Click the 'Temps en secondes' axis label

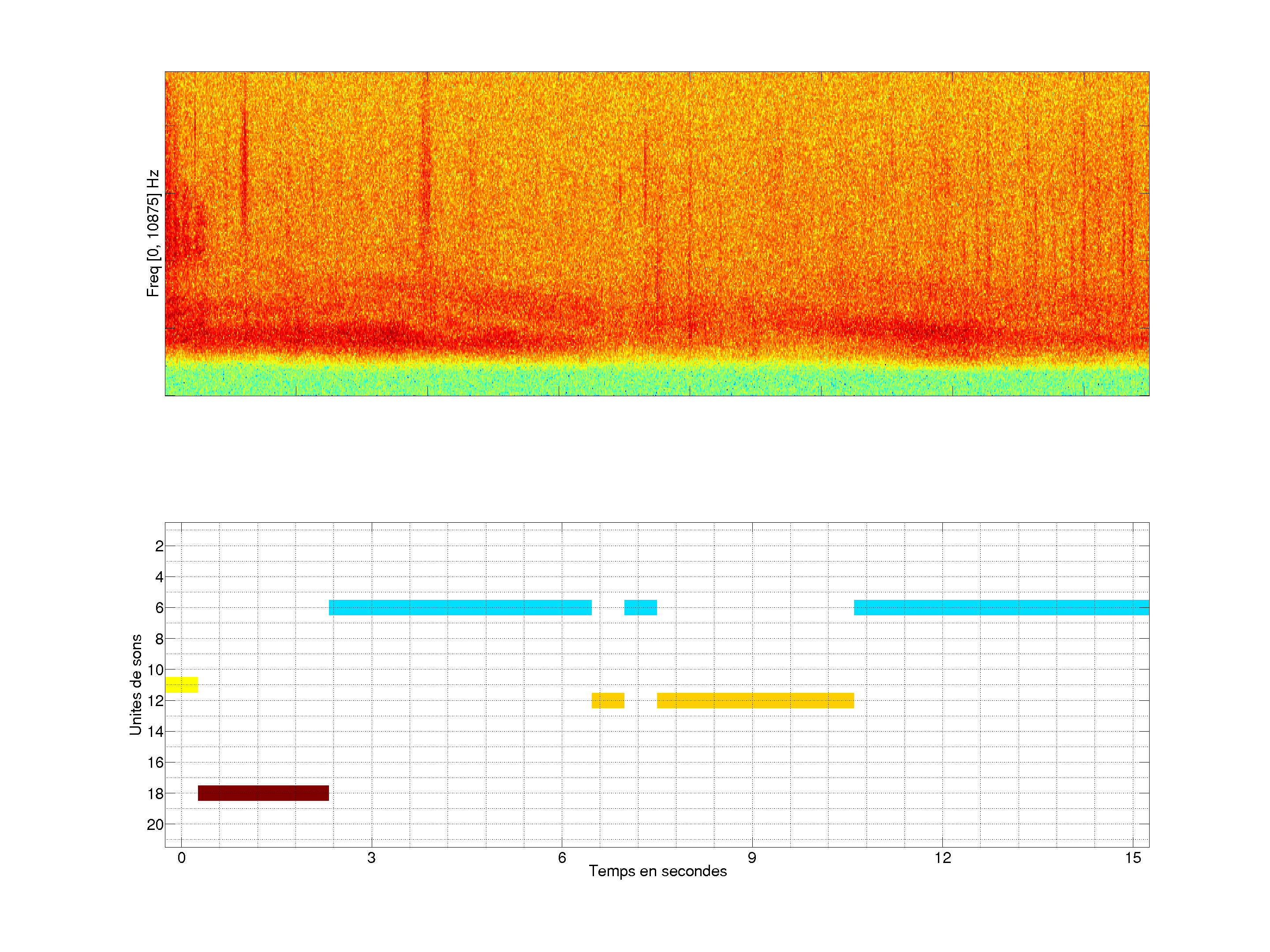point(657,871)
